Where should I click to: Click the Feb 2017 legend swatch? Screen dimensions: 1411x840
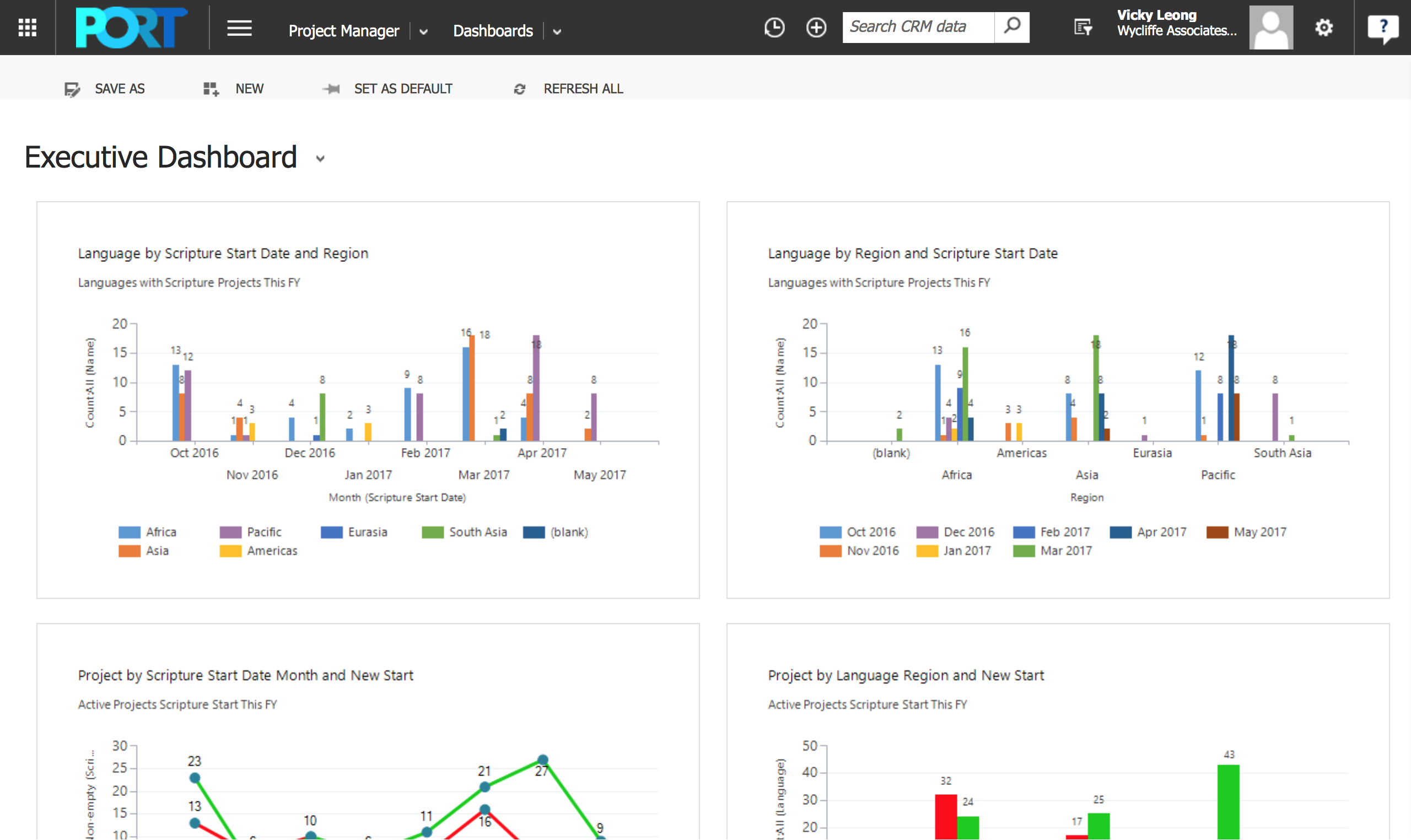pos(1024,532)
